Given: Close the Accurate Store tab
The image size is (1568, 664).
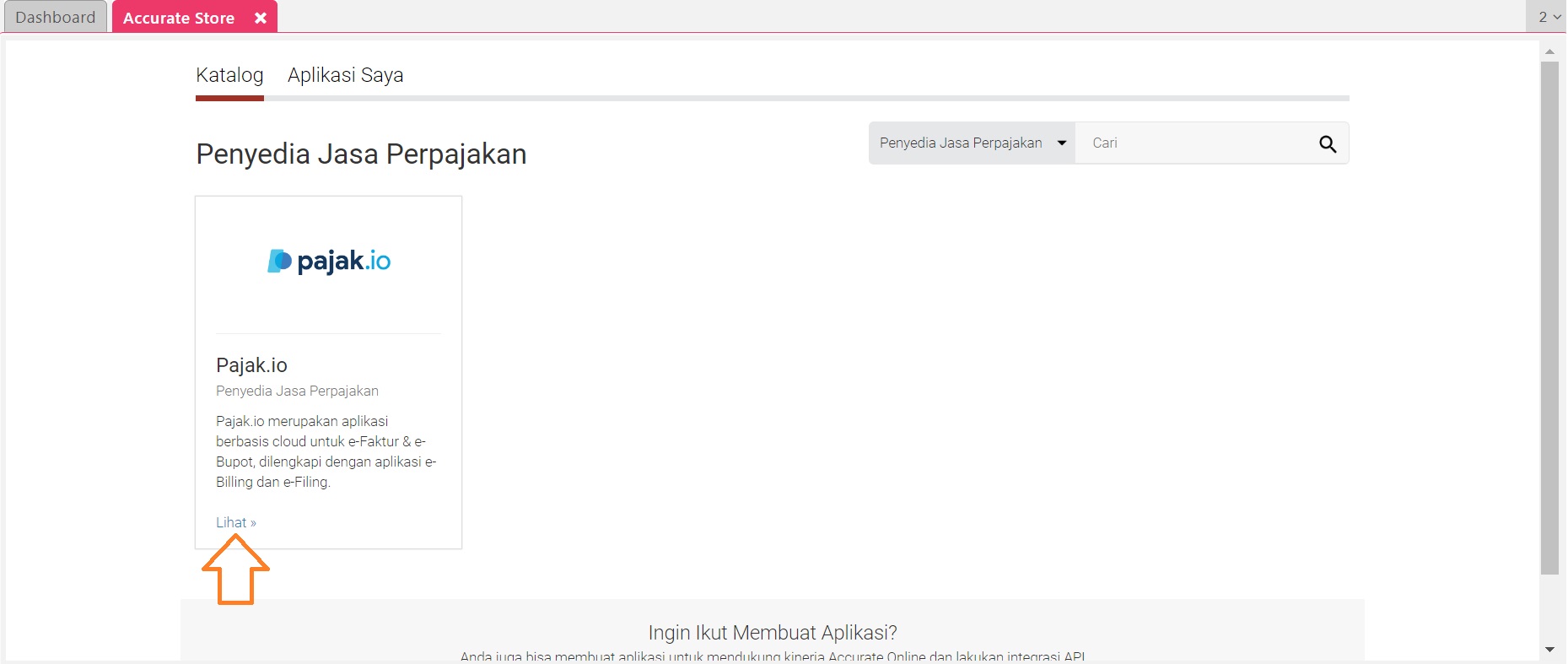Looking at the screenshot, I should pos(261,18).
